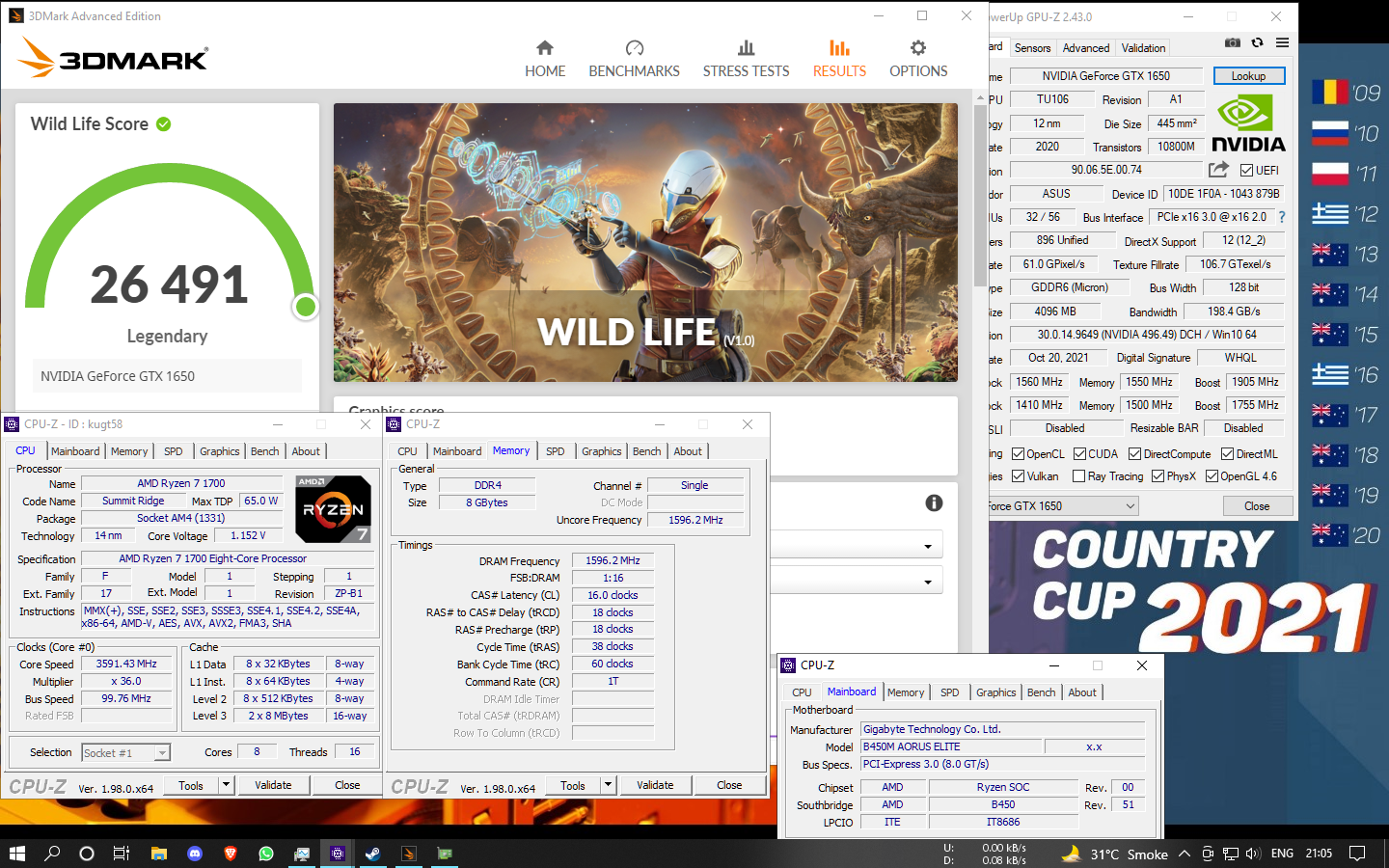This screenshot has width=1389, height=868.
Task: Open File Explorer from the taskbar
Action: click(158, 854)
